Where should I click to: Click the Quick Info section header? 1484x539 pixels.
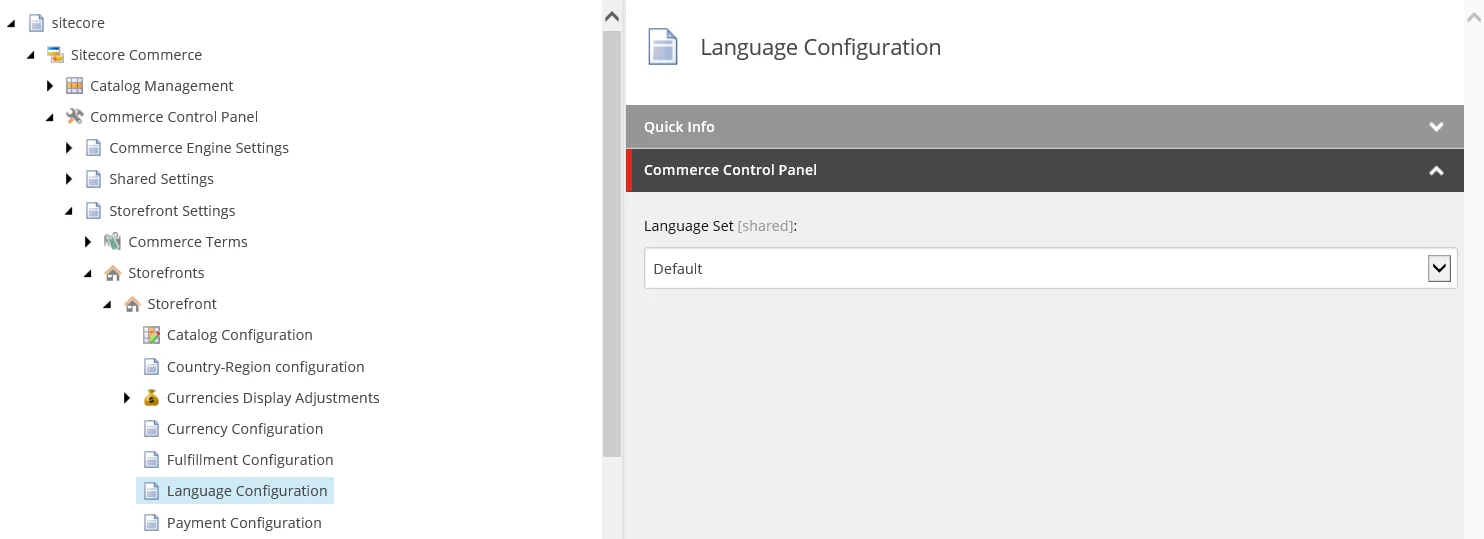[1045, 127]
